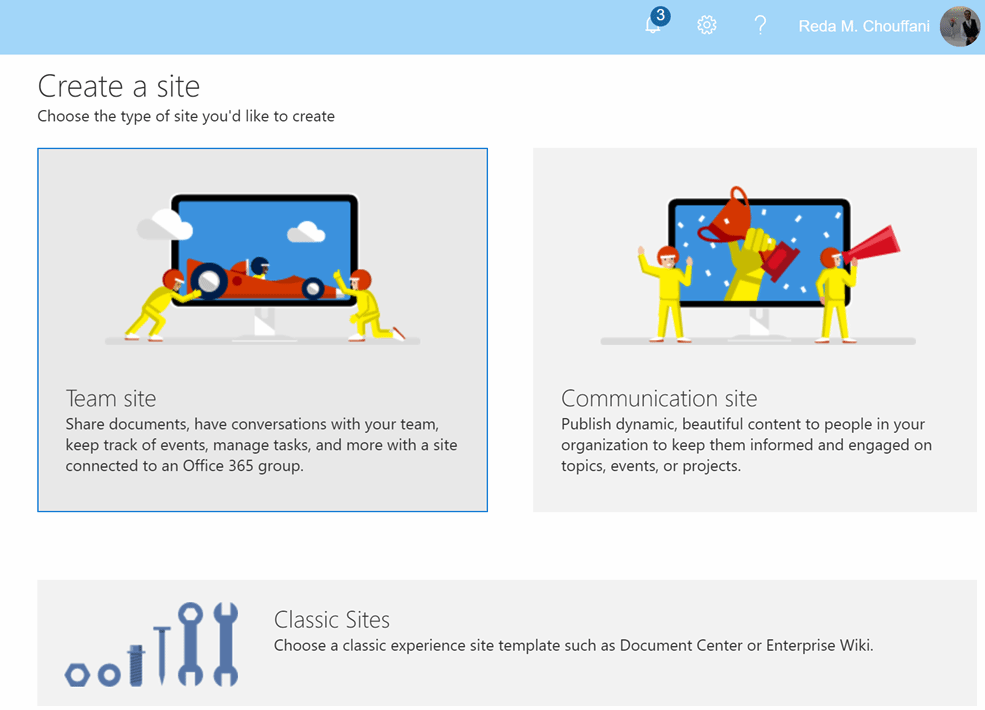
Task: Click the Classic Sites title text
Action: 331,619
